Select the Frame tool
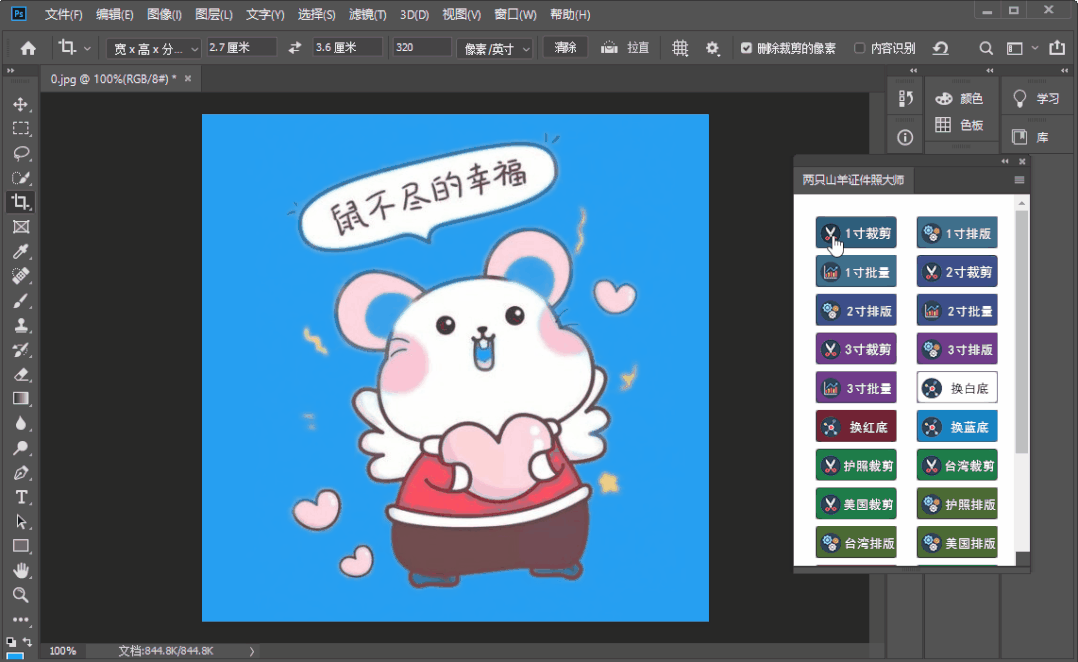This screenshot has width=1078, height=662. (21, 227)
